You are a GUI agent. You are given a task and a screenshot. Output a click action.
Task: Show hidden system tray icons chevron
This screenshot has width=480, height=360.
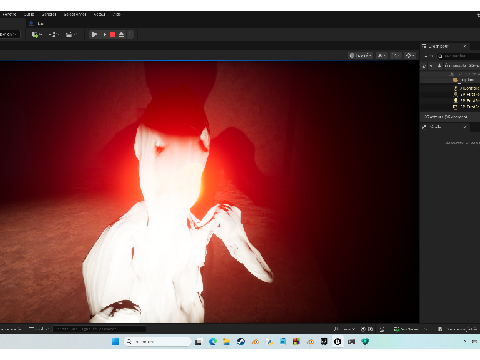tap(465, 342)
